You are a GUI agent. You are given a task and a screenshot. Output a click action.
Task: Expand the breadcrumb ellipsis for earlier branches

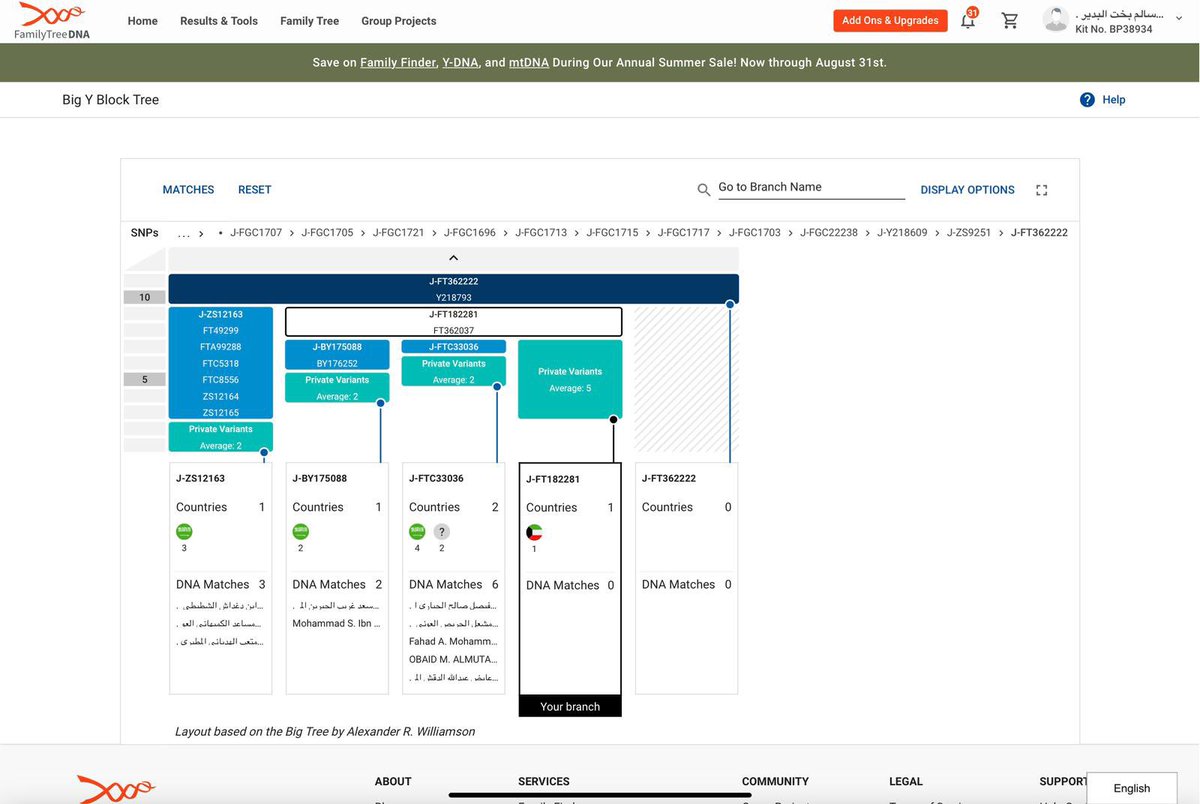click(184, 233)
